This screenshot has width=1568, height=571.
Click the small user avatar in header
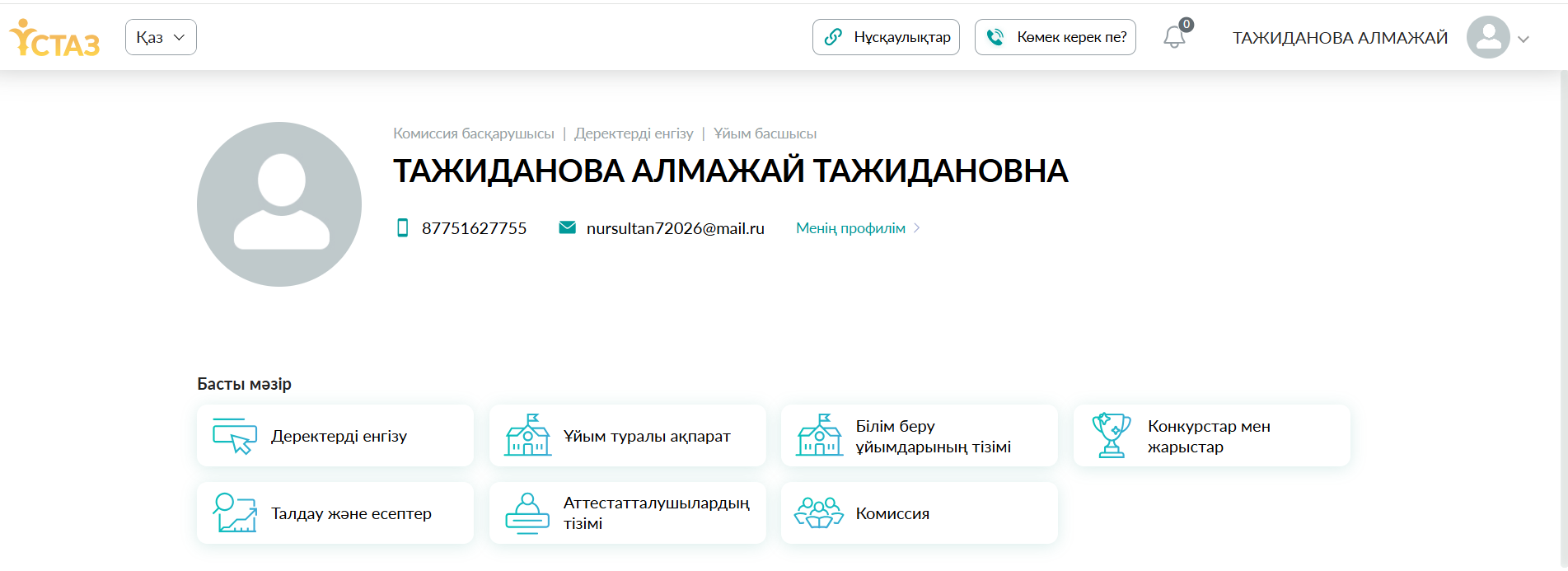(1488, 37)
